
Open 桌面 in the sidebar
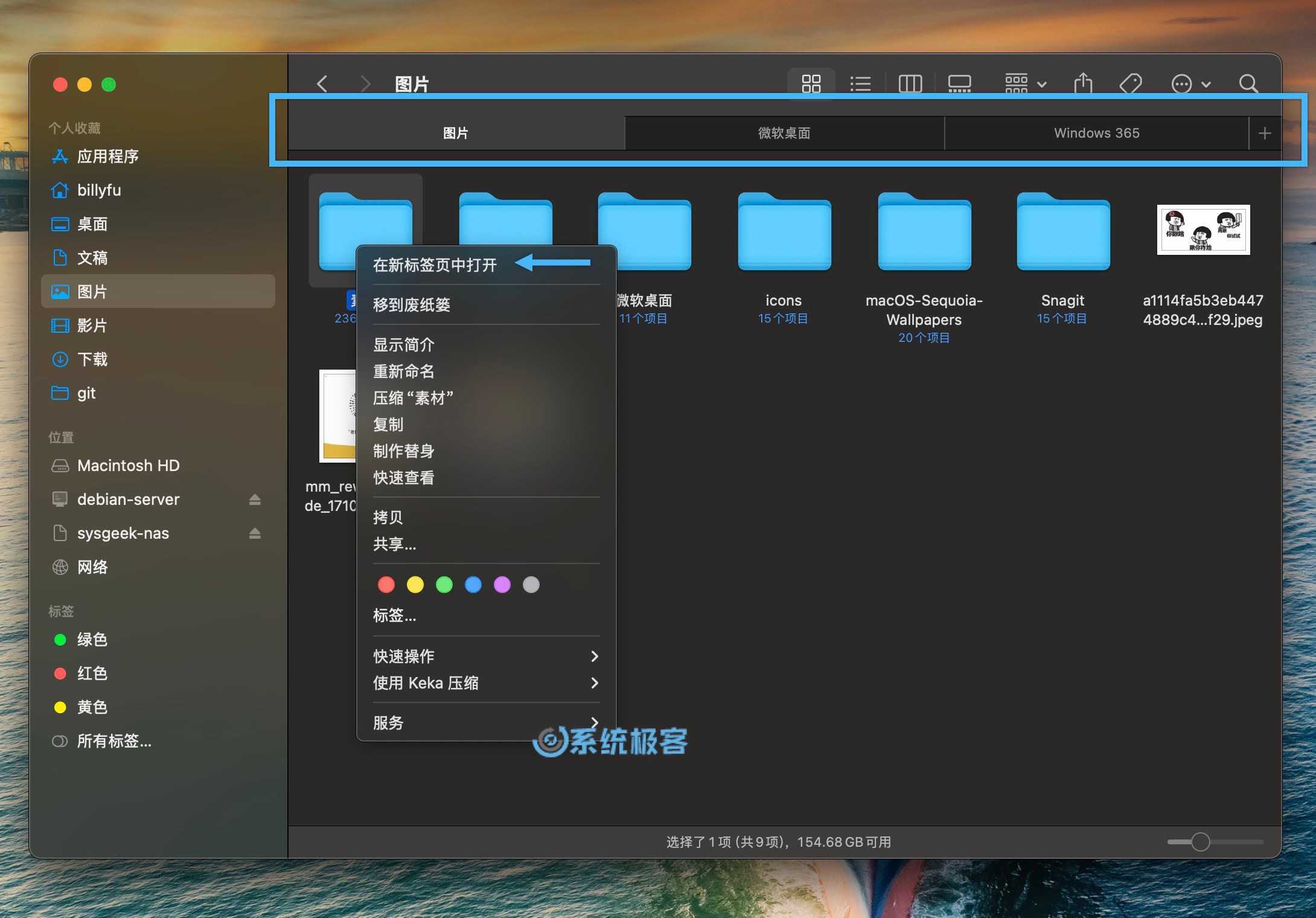[158, 224]
